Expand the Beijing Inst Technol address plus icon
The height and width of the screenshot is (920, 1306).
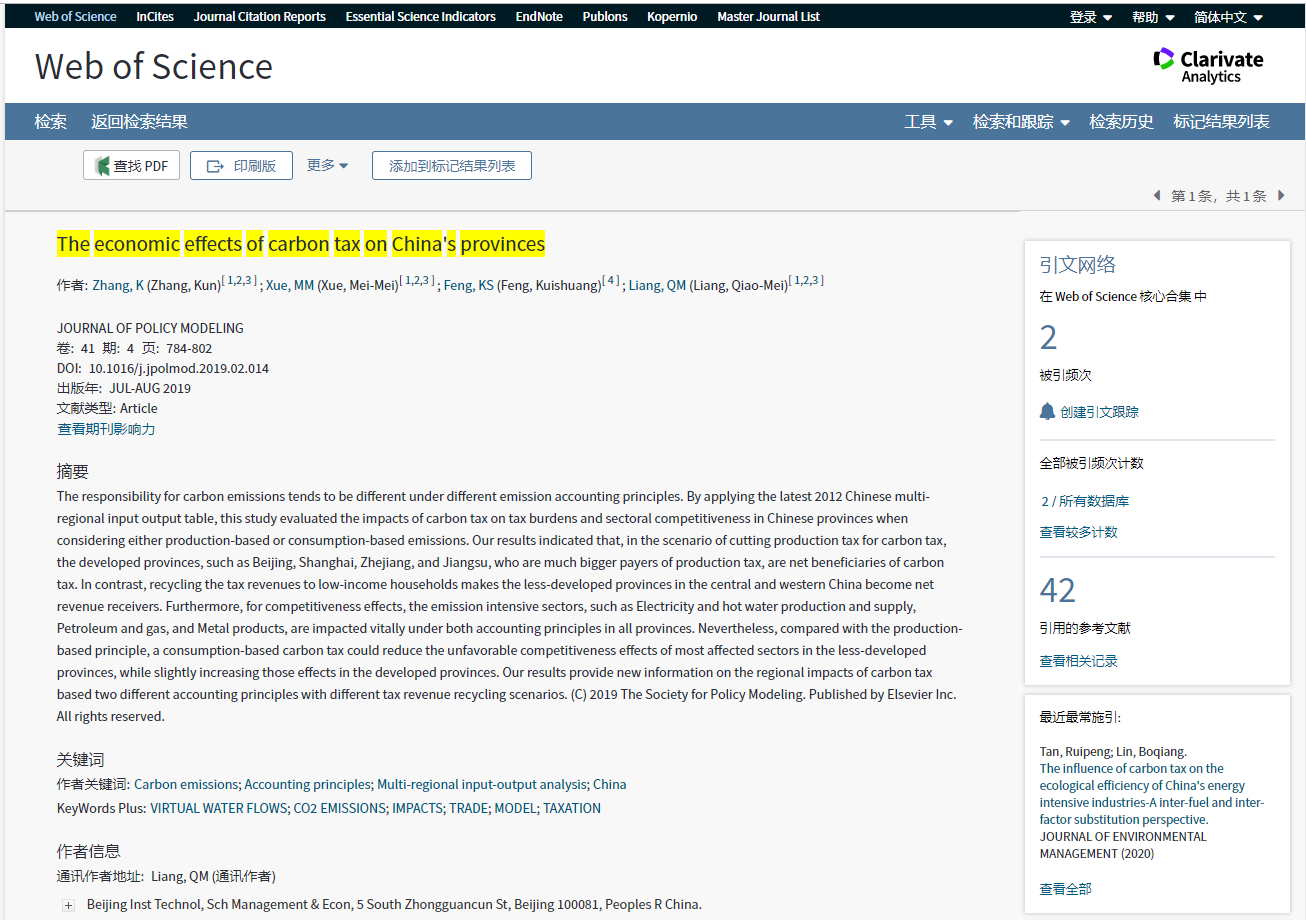pos(68,905)
